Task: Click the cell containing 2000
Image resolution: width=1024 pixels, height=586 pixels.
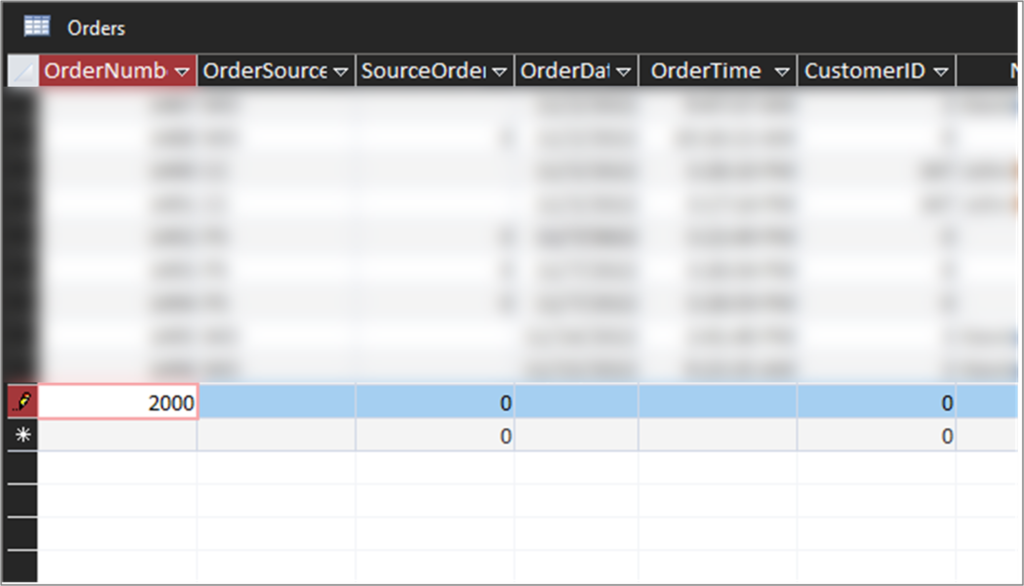Action: pos(117,402)
